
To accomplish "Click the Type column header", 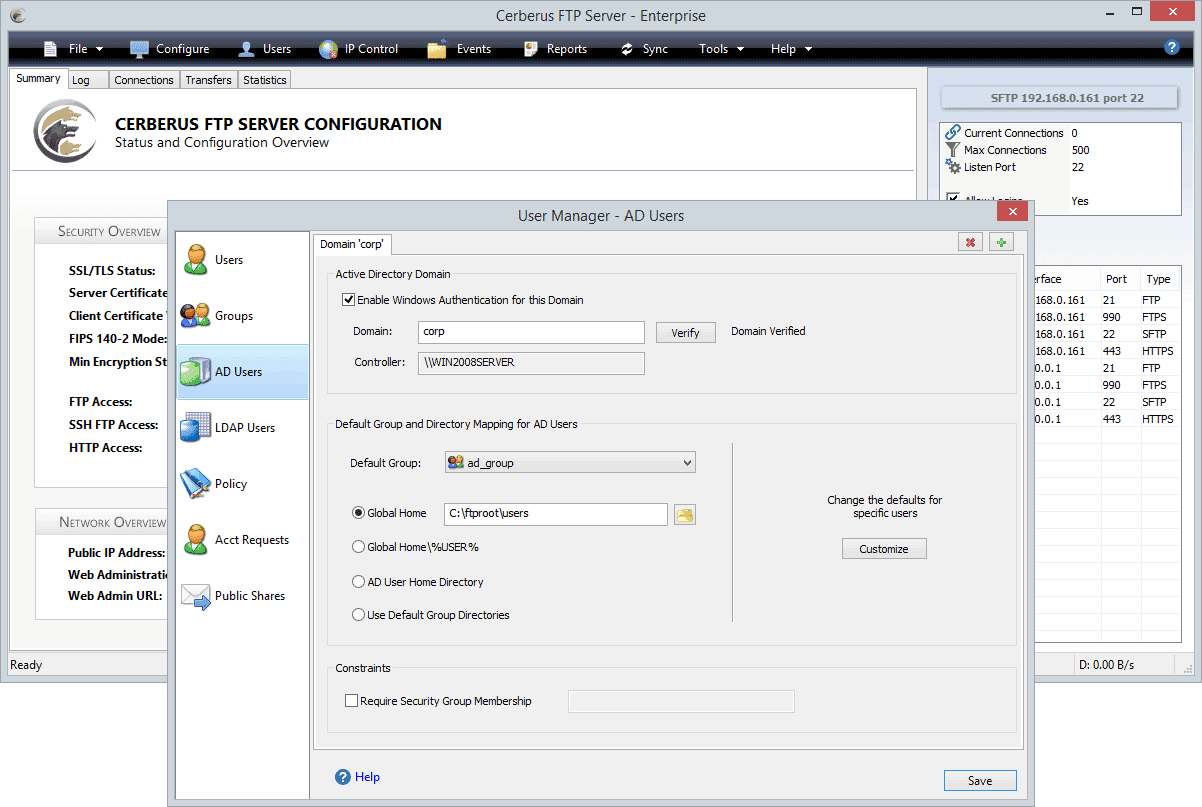I will [1161, 279].
